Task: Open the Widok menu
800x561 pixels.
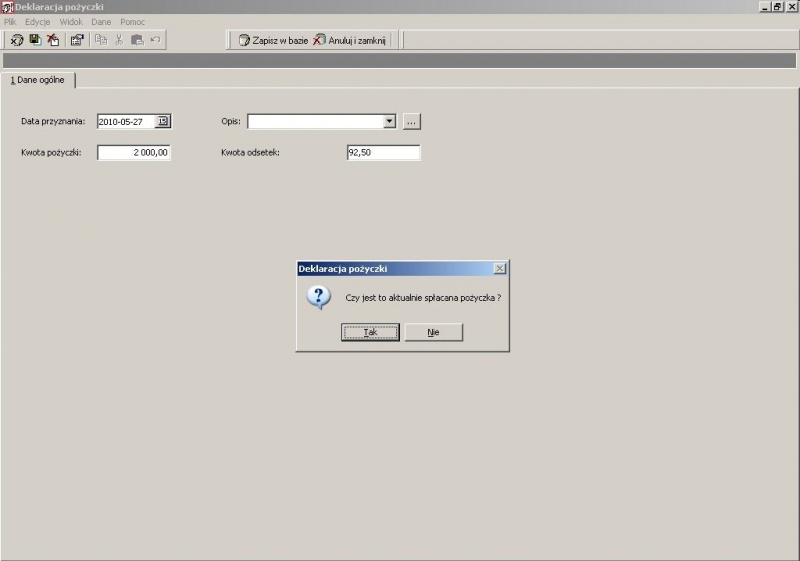Action: click(71, 22)
